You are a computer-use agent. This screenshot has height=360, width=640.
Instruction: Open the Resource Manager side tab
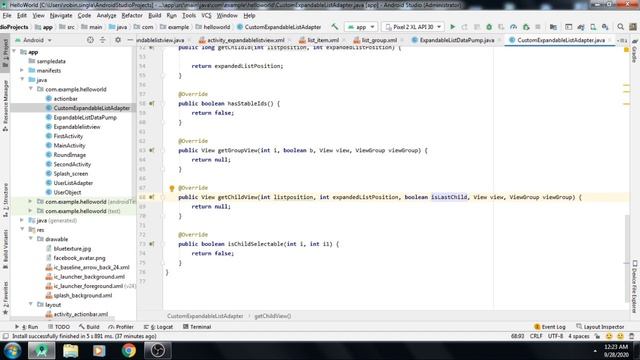point(5,106)
